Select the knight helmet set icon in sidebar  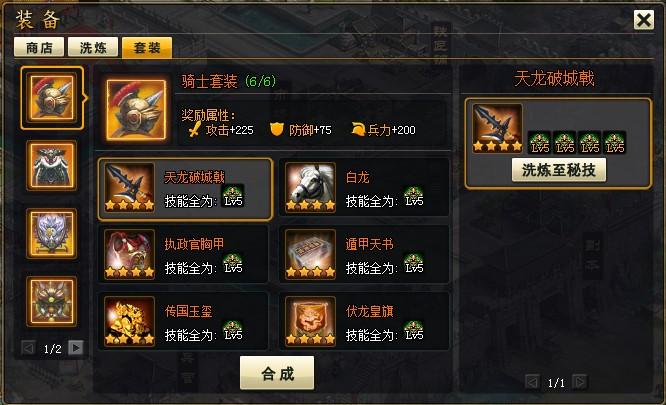point(51,98)
